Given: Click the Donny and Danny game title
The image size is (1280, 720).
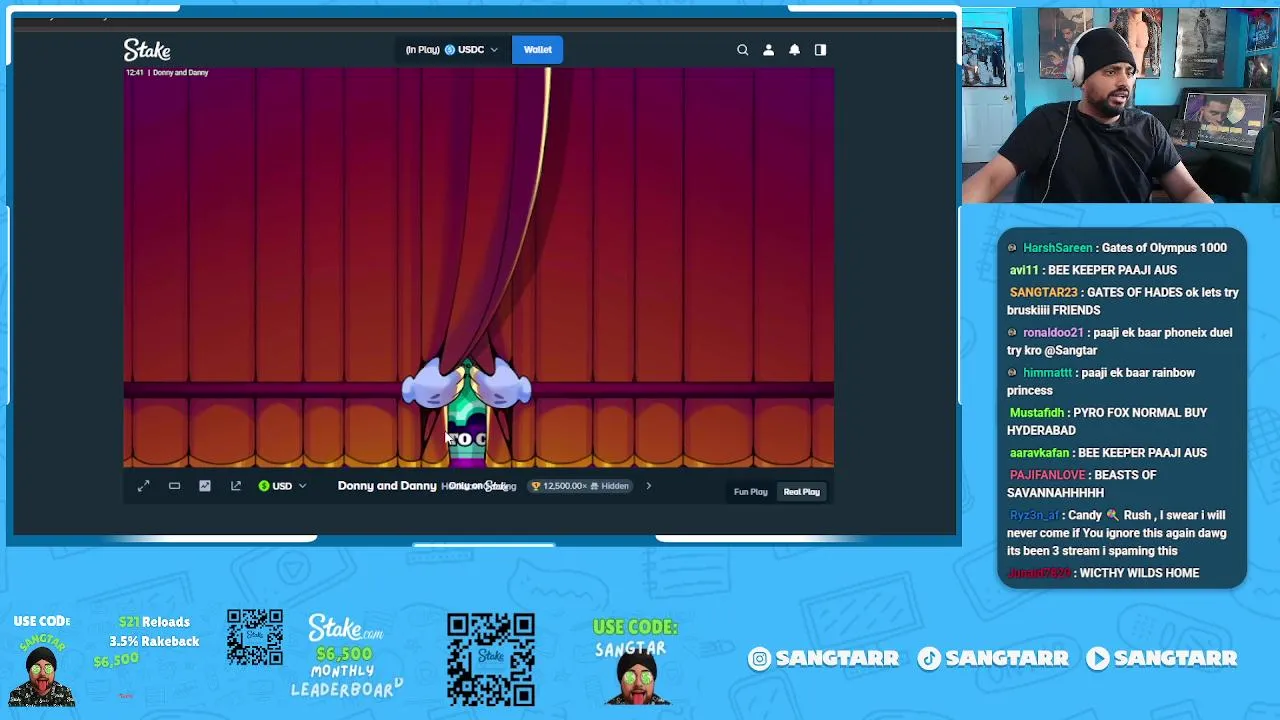Looking at the screenshot, I should 387,486.
